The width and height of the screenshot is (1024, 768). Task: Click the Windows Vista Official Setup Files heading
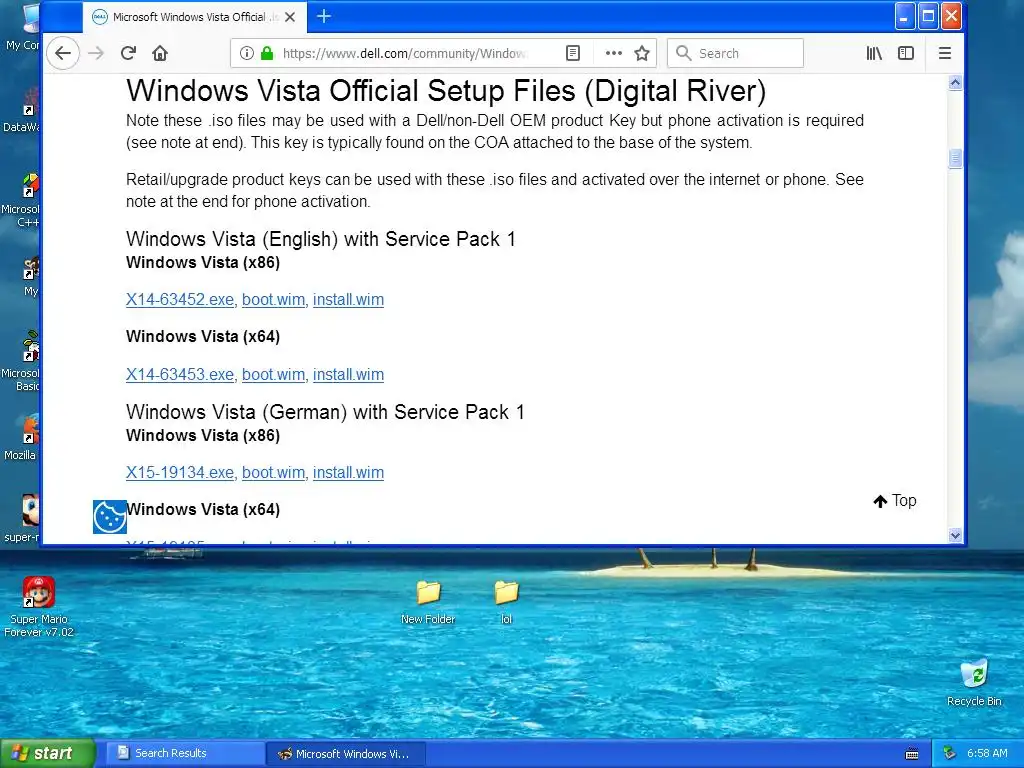pyautogui.click(x=446, y=91)
